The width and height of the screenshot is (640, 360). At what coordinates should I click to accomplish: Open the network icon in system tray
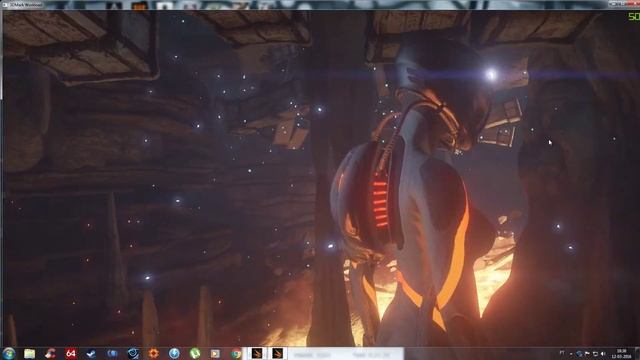(x=595, y=353)
